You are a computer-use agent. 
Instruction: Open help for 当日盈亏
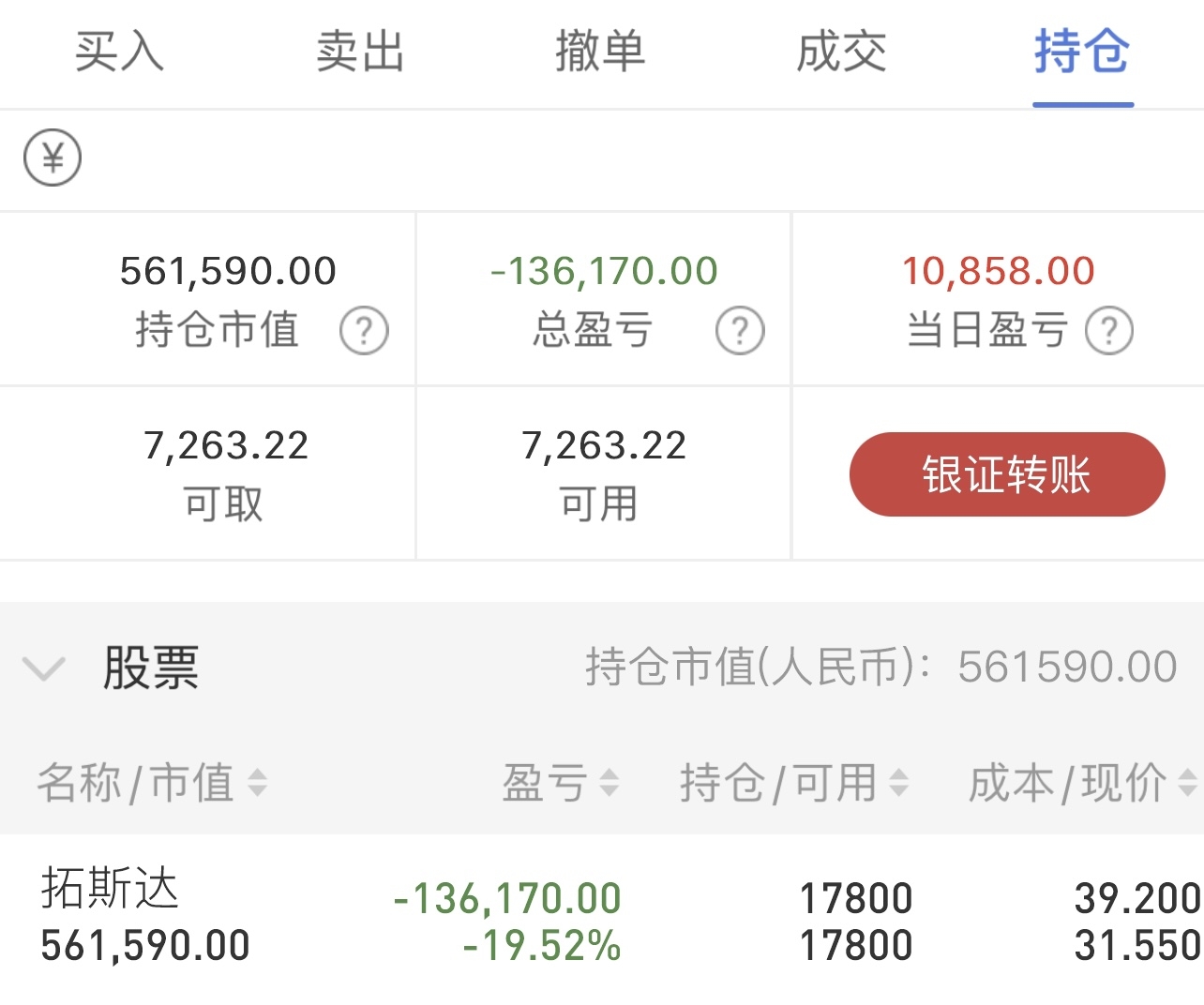point(1109,331)
